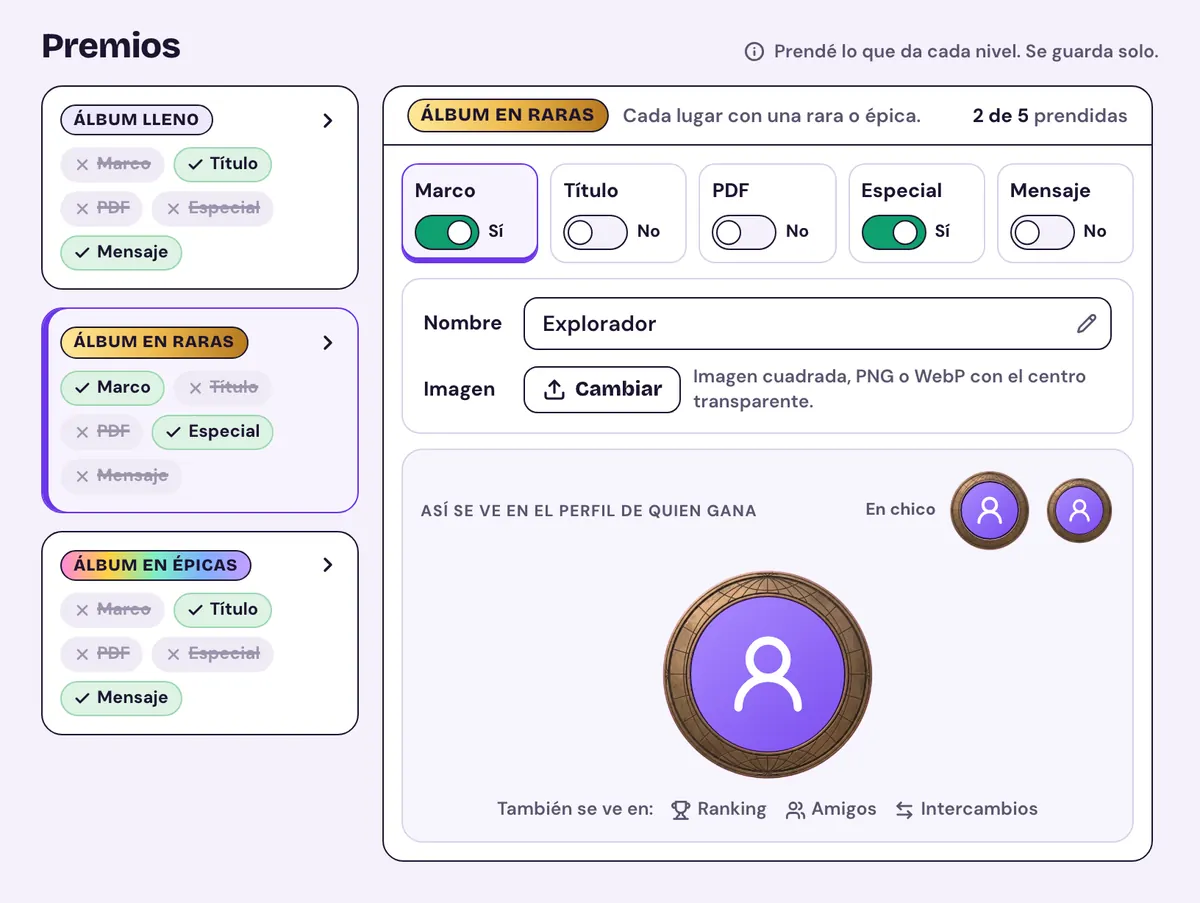The image size is (1200, 903).
Task: Click the checked Mensaje chip in Álbum en épicas
Action: click(x=121, y=698)
